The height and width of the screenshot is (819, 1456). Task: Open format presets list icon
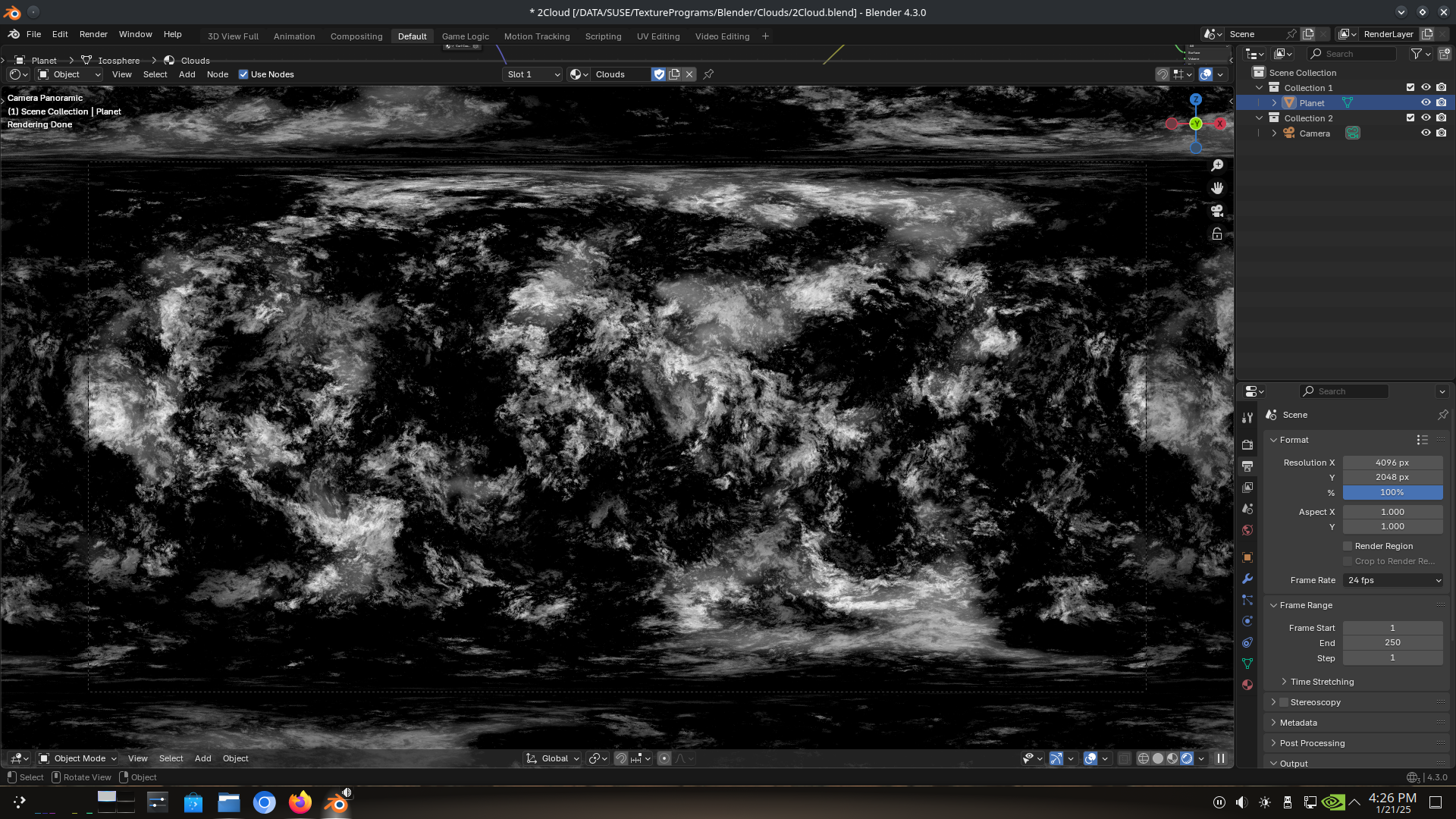tap(1422, 440)
